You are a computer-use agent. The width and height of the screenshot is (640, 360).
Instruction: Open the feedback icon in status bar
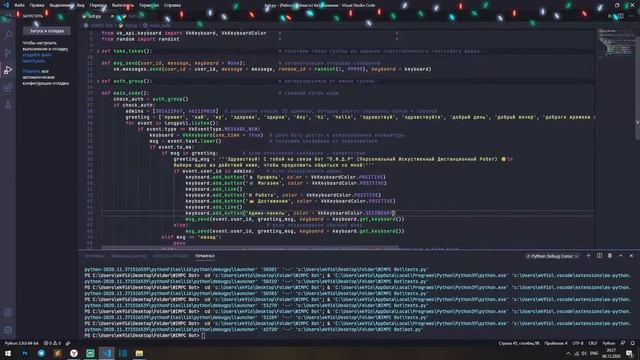(x=622, y=343)
